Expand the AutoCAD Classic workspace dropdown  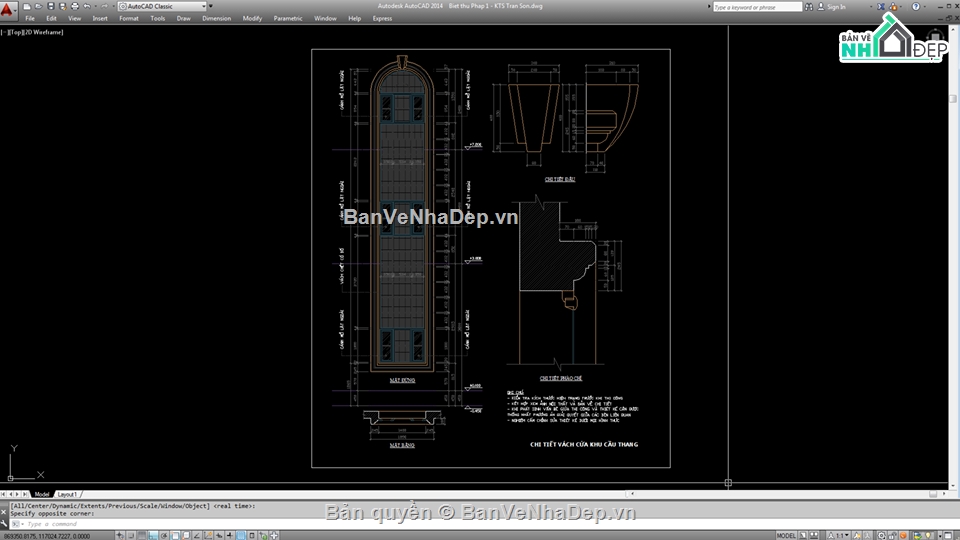coord(205,6)
